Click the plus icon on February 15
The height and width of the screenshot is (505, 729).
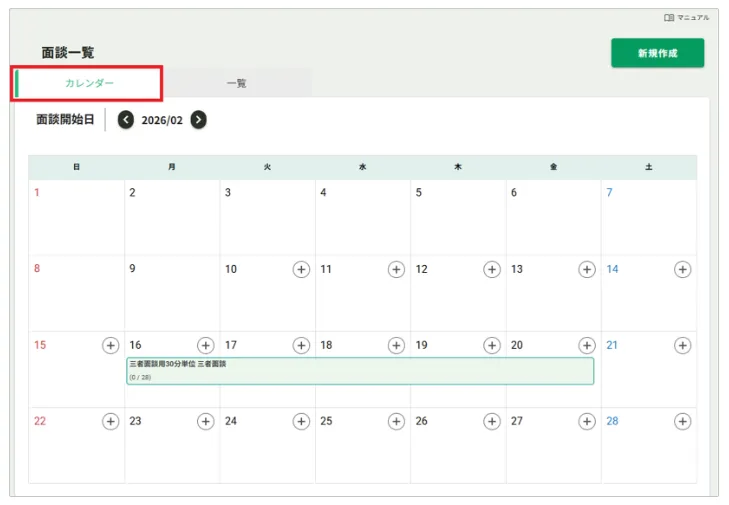pyautogui.click(x=111, y=345)
